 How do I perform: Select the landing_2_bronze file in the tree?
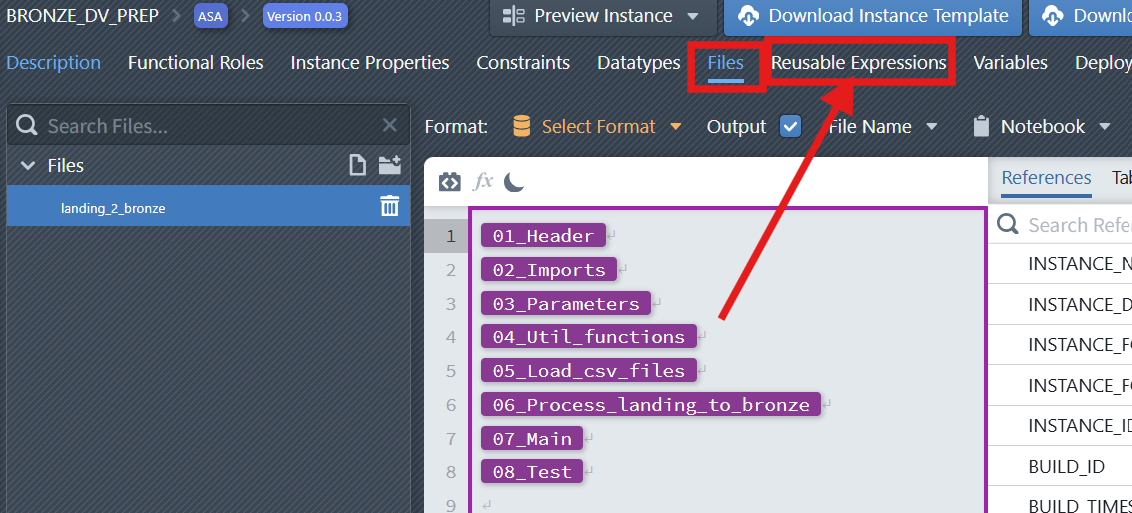[113, 208]
